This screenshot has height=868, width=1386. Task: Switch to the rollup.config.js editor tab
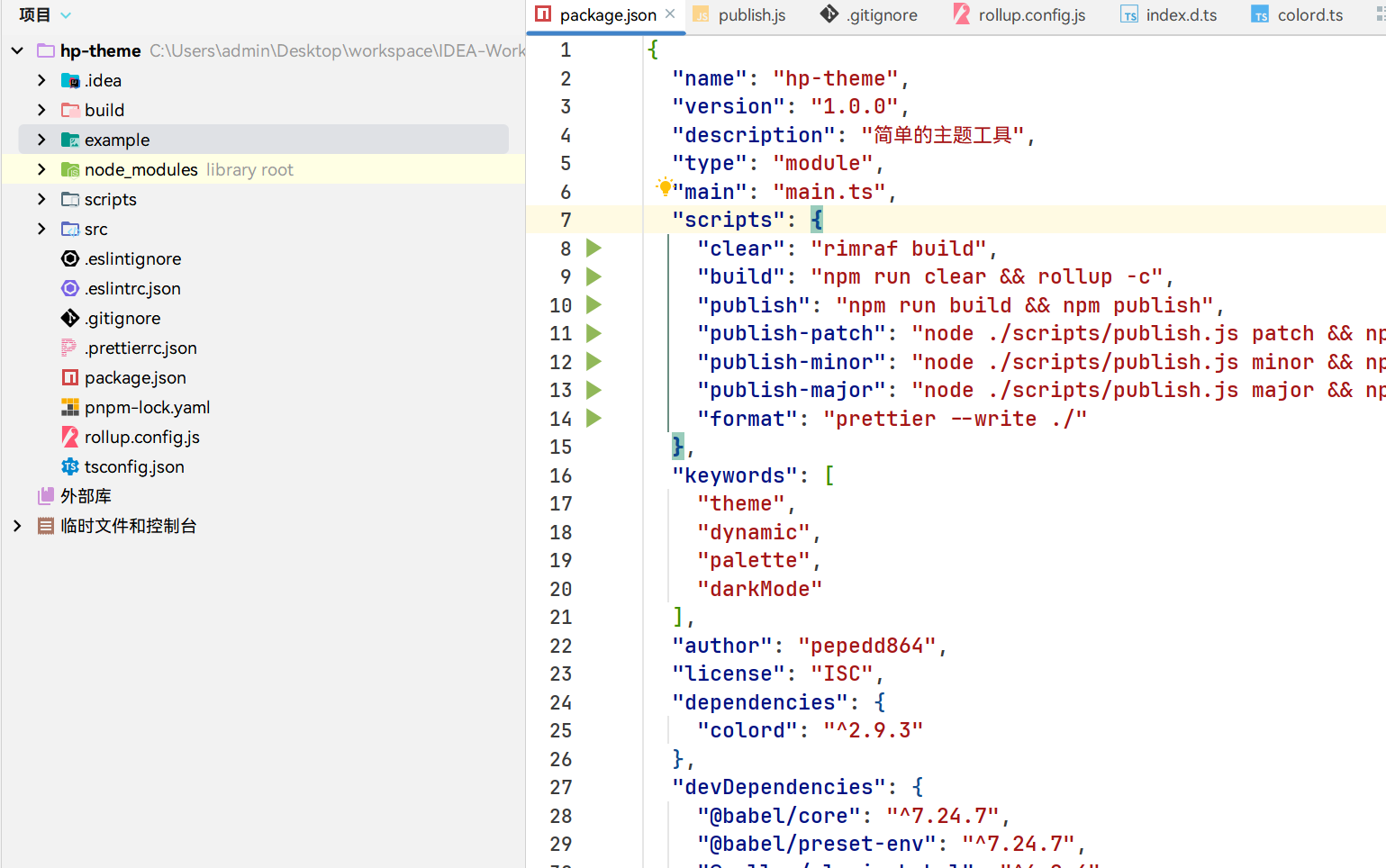pyautogui.click(x=1019, y=15)
